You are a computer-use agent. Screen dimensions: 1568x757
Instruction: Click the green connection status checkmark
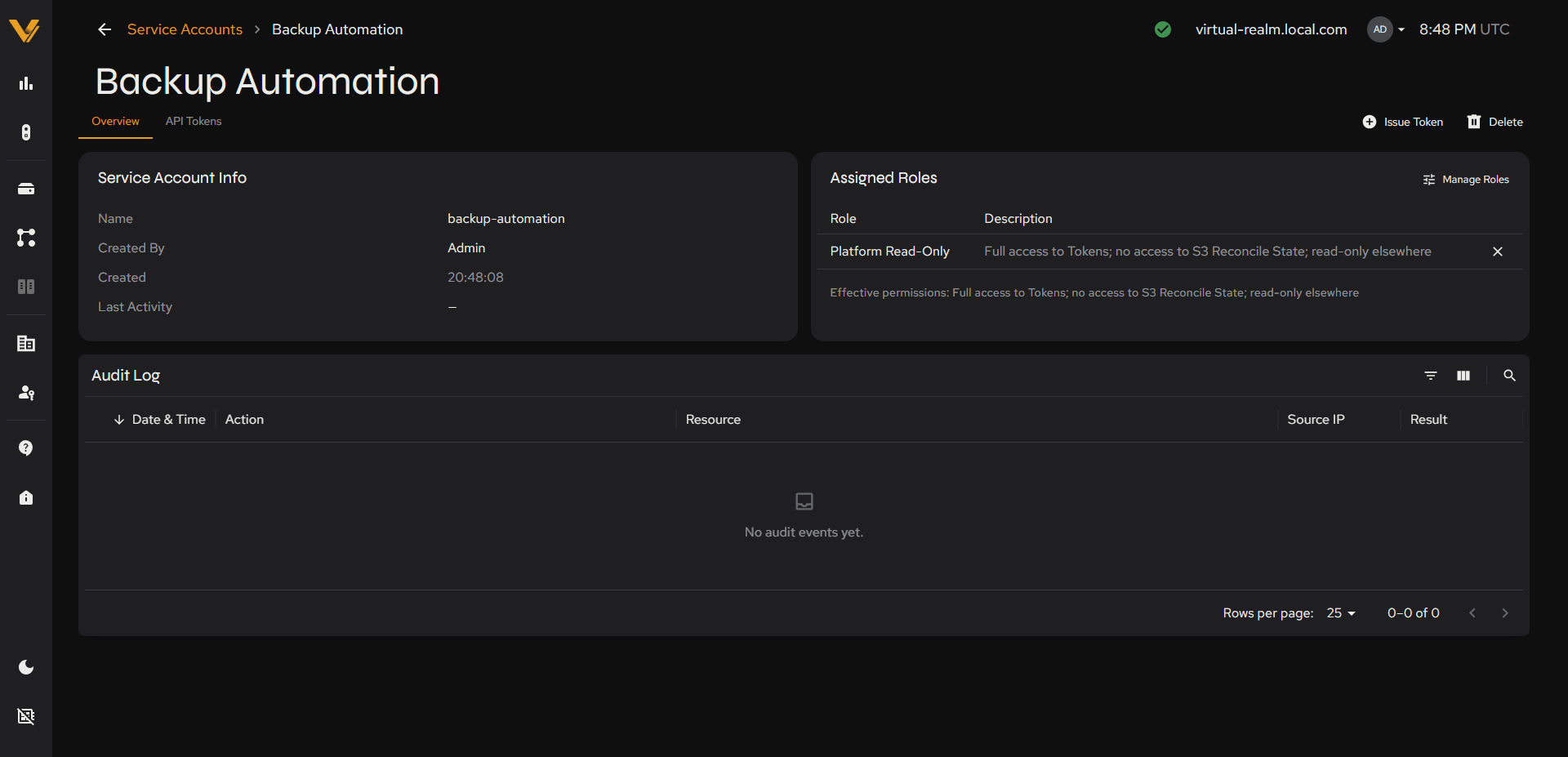[1163, 29]
